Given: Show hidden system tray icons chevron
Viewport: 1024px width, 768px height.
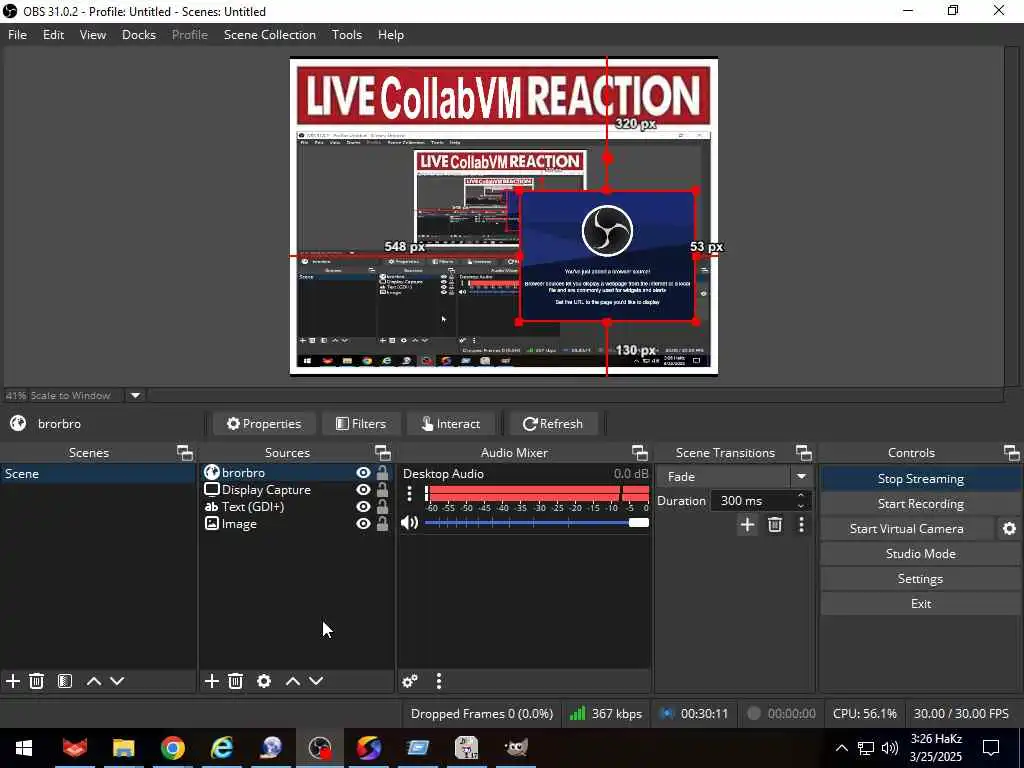Looking at the screenshot, I should (x=842, y=748).
